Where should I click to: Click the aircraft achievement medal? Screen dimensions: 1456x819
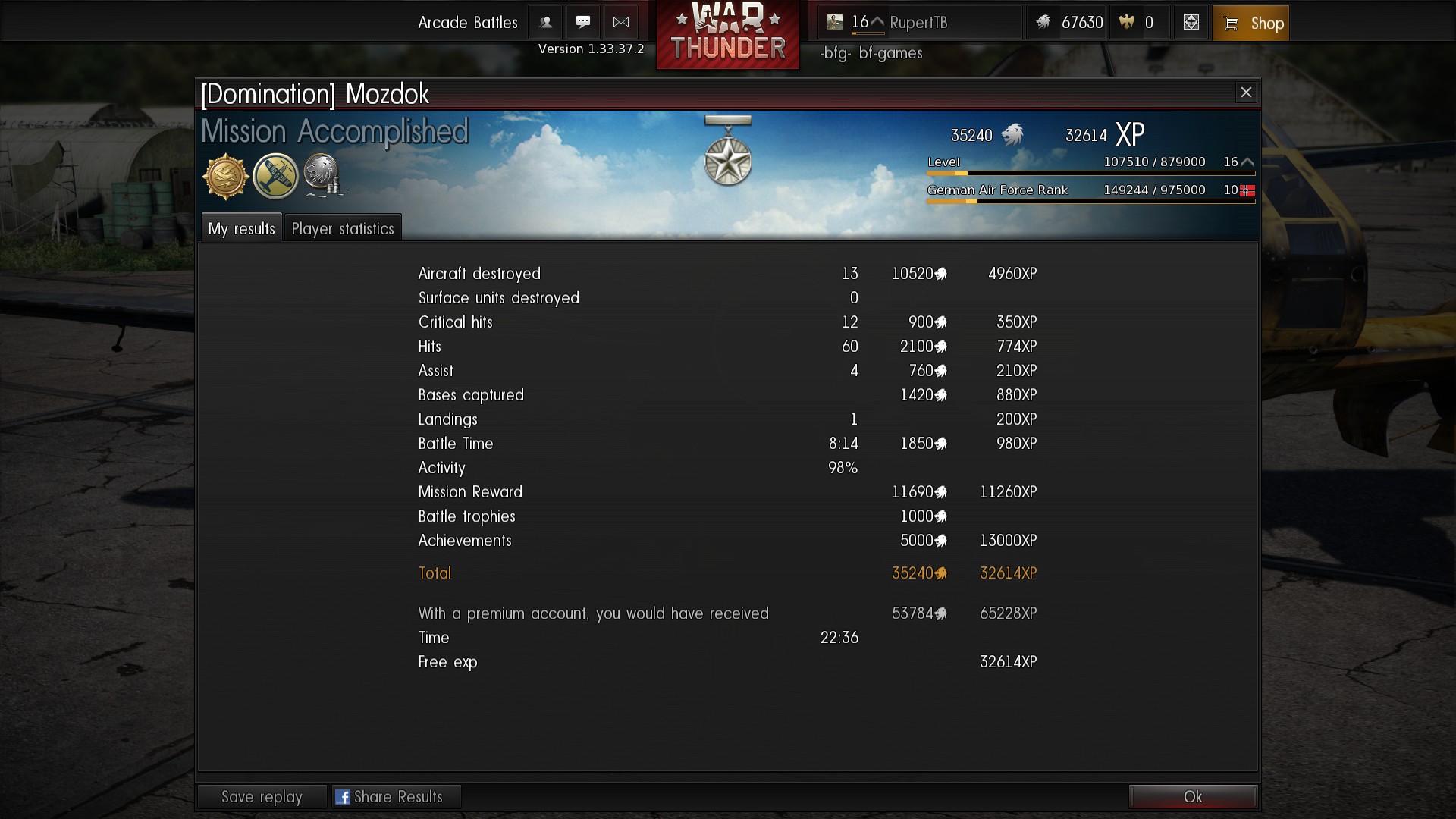tap(275, 176)
